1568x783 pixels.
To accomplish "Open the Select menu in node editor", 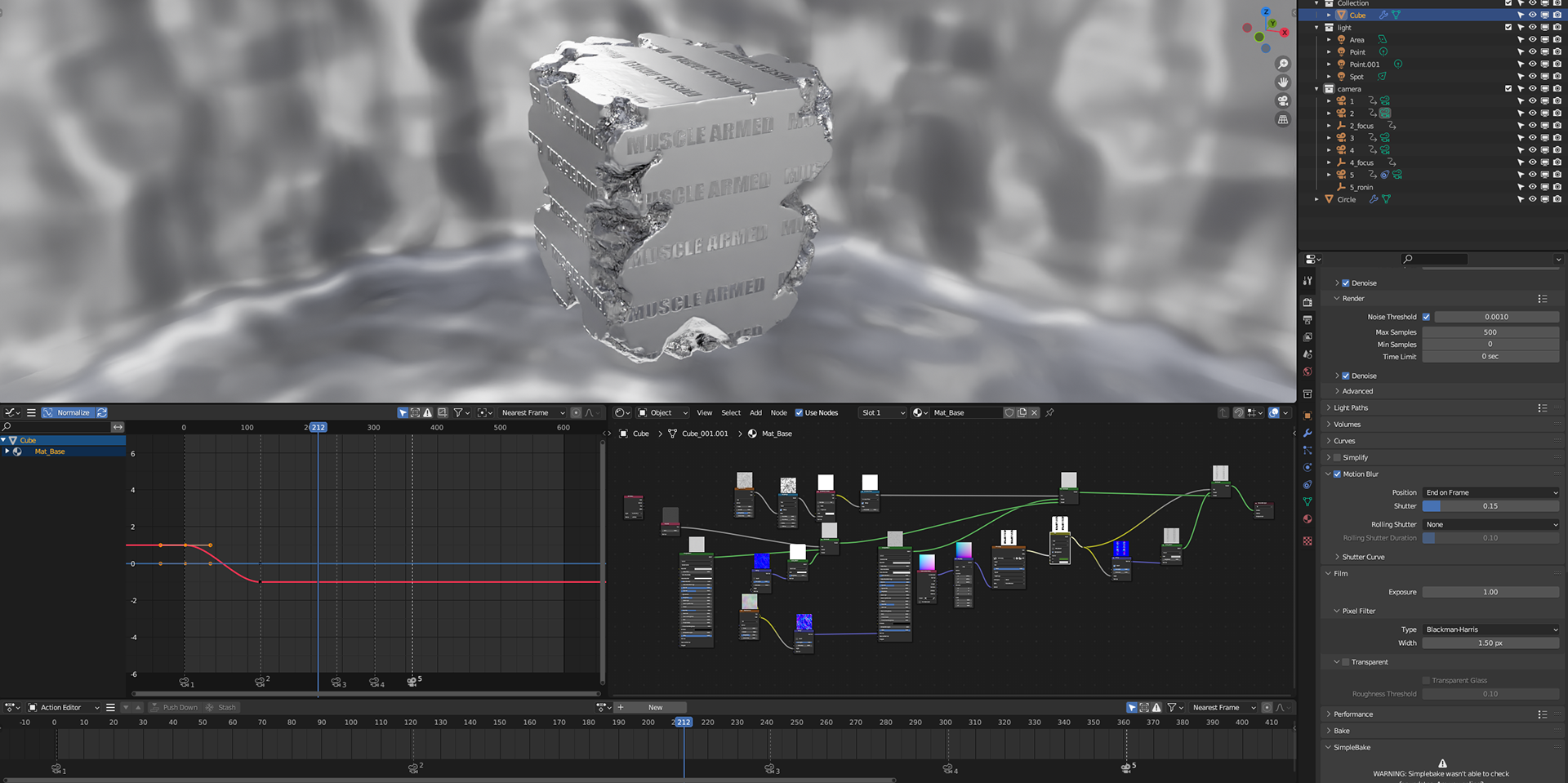I will (731, 412).
